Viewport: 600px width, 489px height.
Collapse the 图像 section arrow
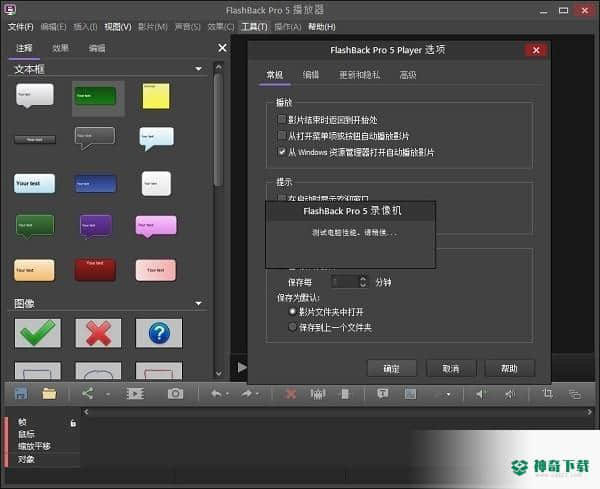[199, 303]
